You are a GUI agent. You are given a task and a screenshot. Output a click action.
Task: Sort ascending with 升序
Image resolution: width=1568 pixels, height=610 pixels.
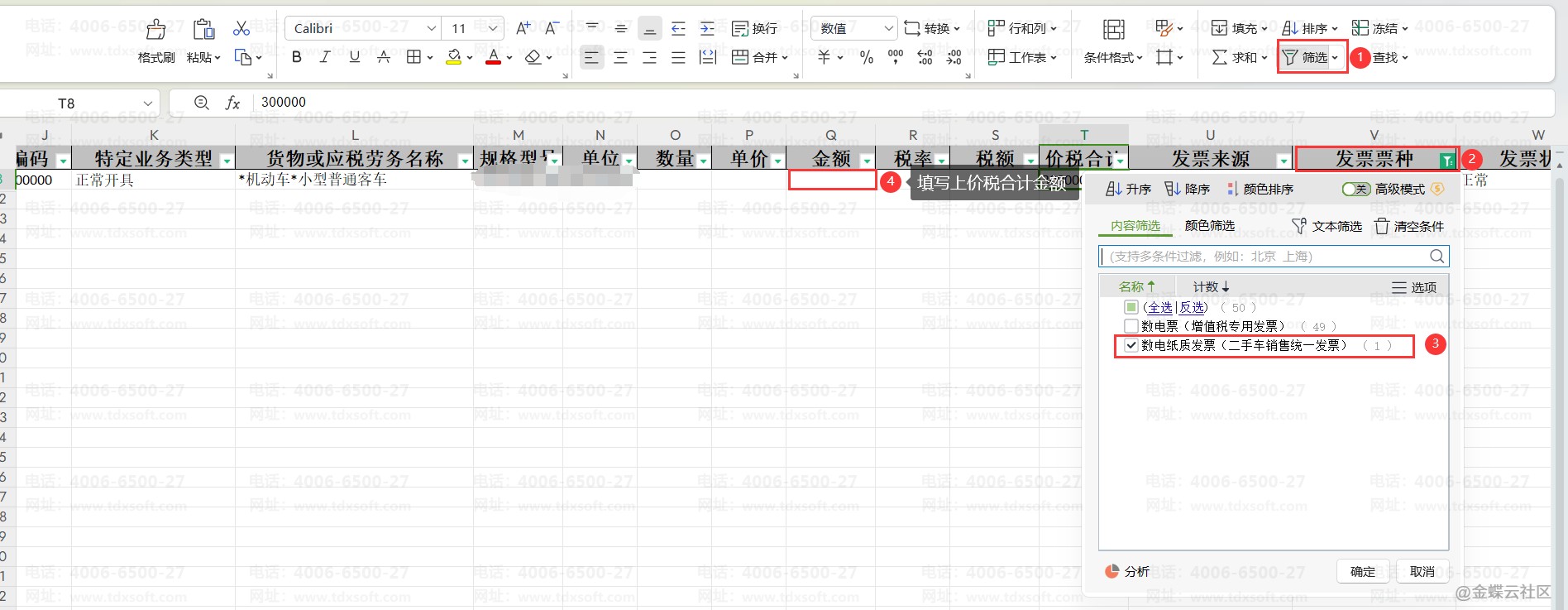pos(1128,190)
